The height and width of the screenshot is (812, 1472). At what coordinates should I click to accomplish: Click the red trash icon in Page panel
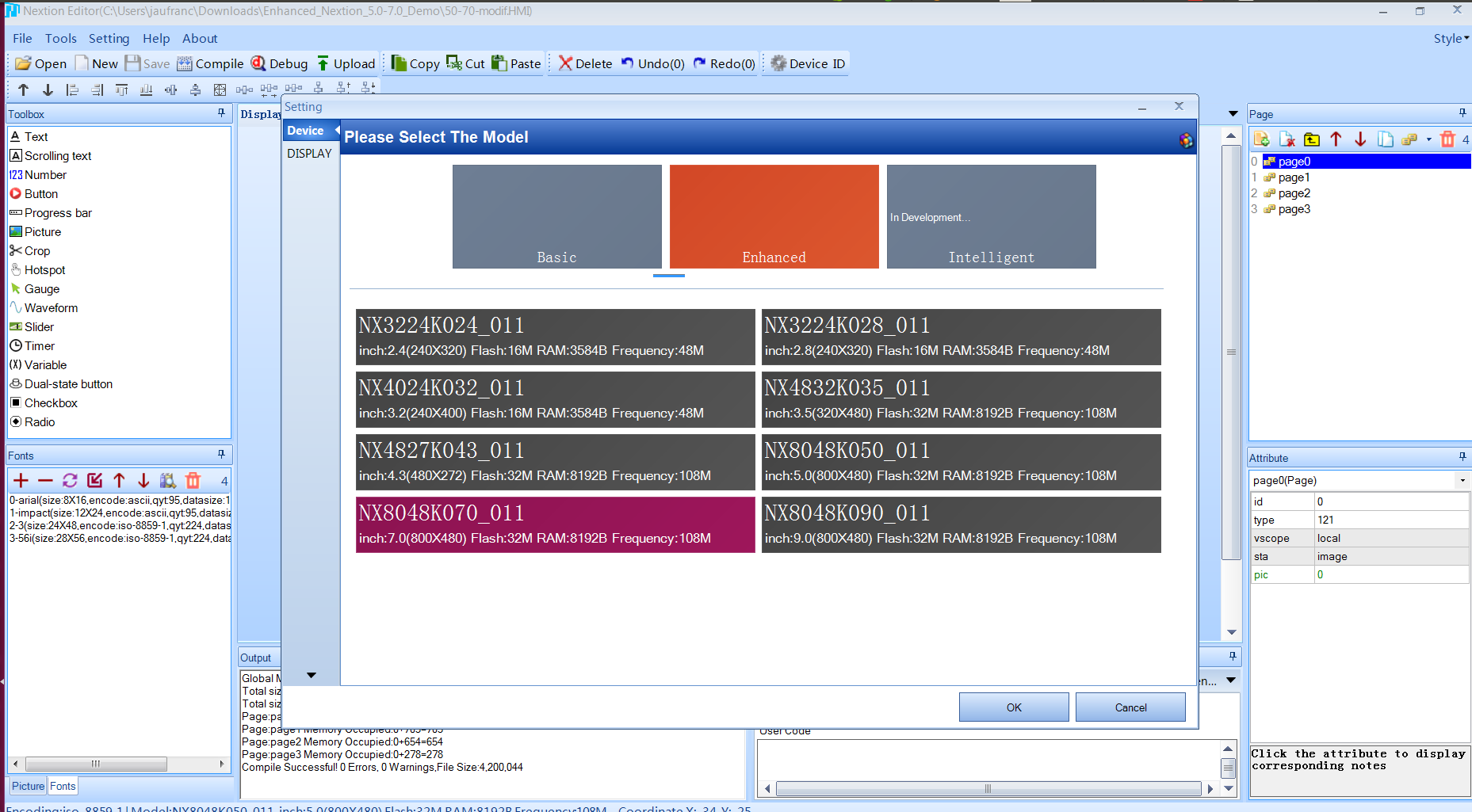(1447, 139)
